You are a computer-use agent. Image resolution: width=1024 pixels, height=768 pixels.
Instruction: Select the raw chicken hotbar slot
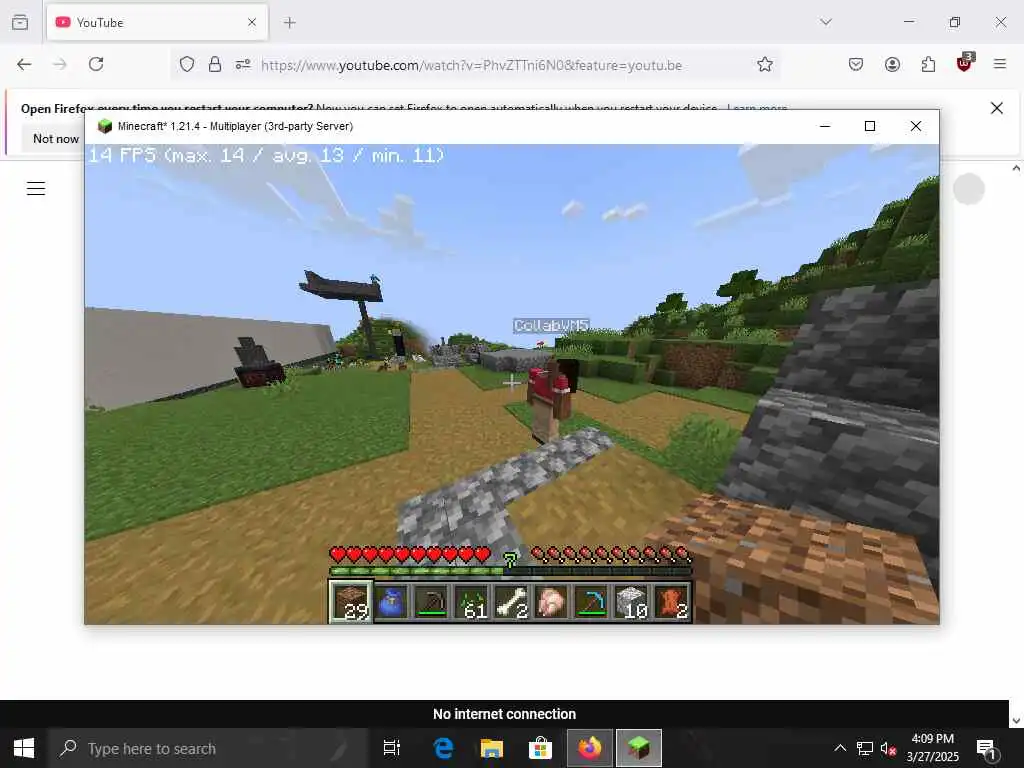coord(551,601)
